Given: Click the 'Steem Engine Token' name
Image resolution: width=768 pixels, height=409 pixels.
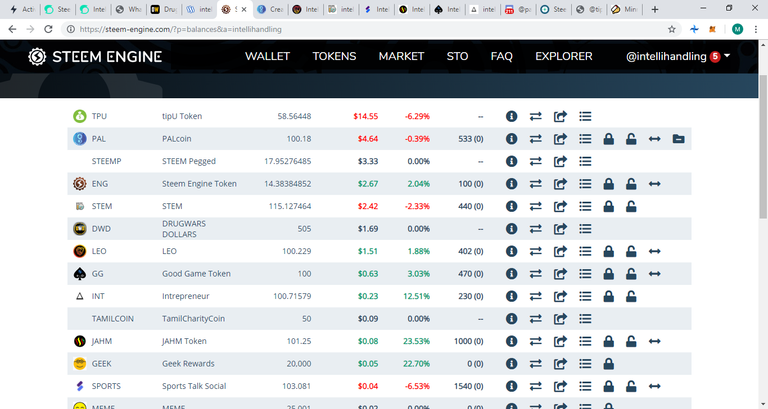Looking at the screenshot, I should pyautogui.click(x=199, y=184).
